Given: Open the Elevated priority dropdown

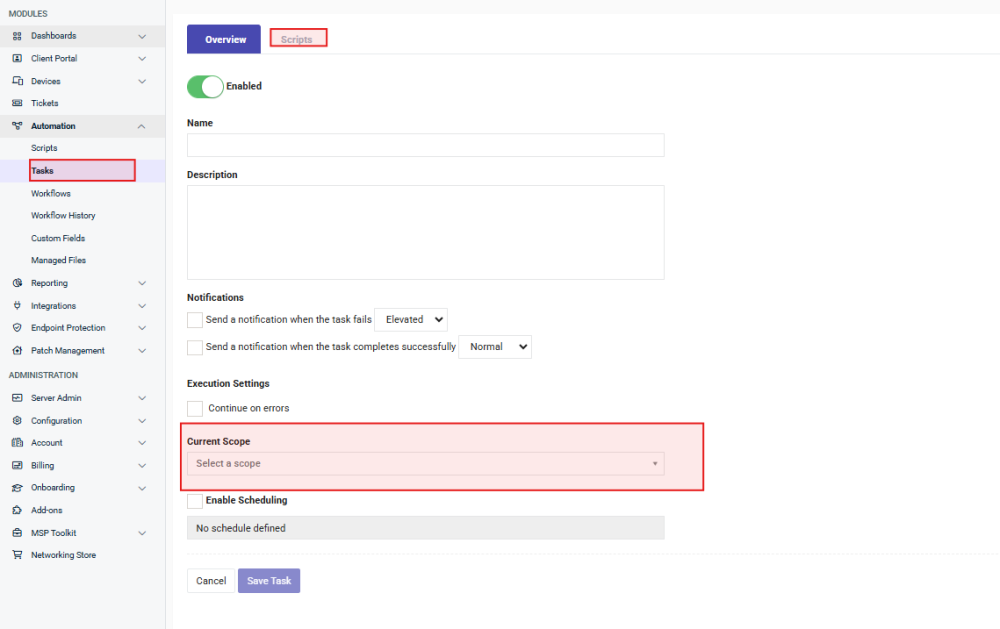Looking at the screenshot, I should coord(411,320).
